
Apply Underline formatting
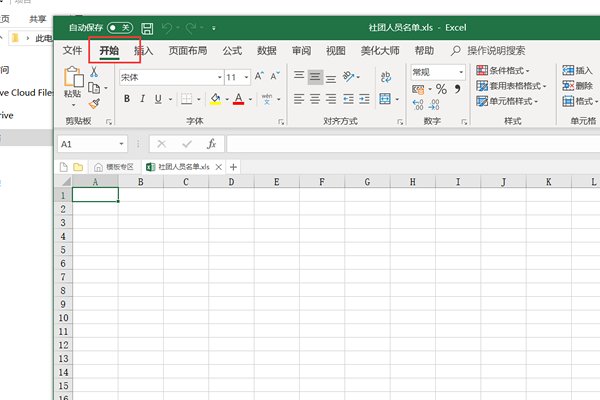click(x=159, y=98)
